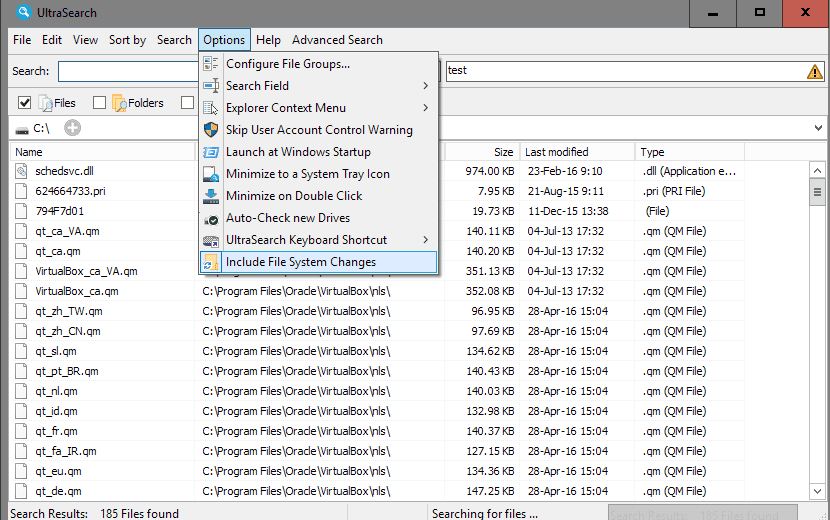The height and width of the screenshot is (520, 830).
Task: Select the qt_pt_BR.qm file name
Action: [x=67, y=371]
